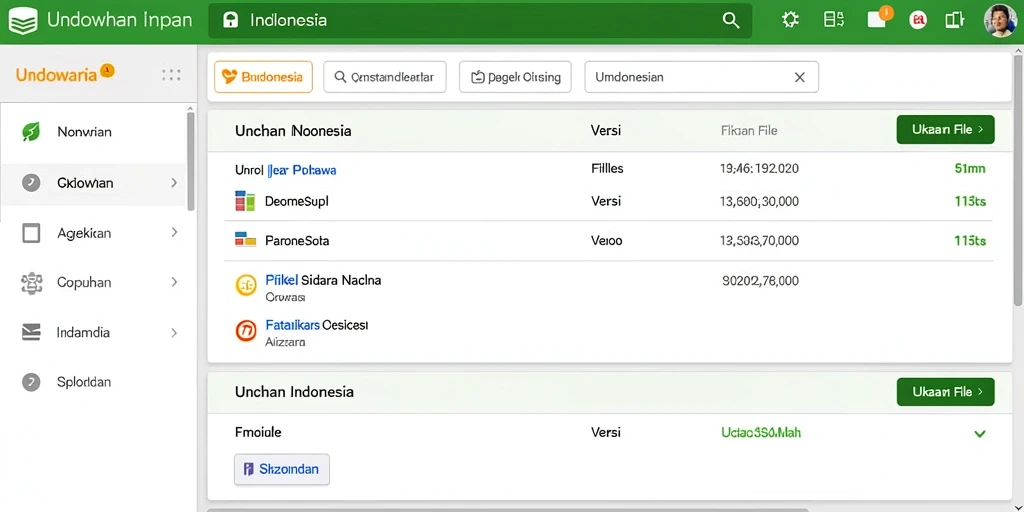This screenshot has height=512, width=1024.
Task: Open the Jear Pohawa link
Action: pos(302,170)
